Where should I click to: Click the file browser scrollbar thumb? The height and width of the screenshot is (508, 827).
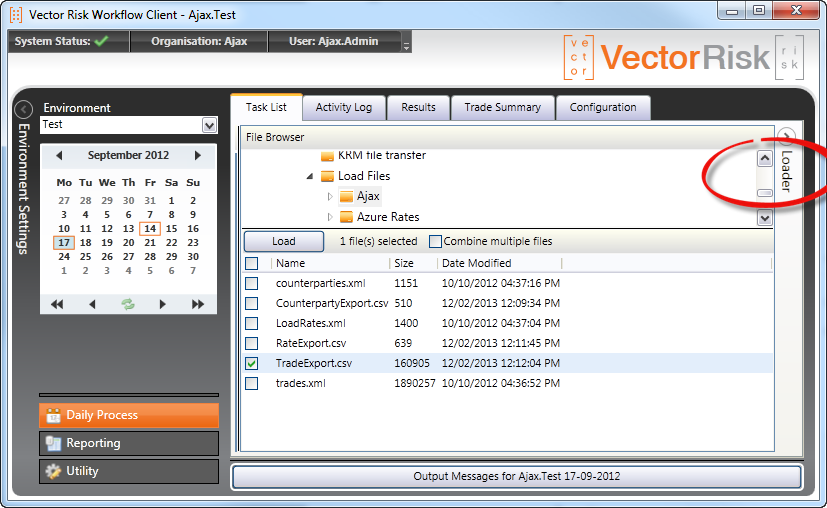765,193
